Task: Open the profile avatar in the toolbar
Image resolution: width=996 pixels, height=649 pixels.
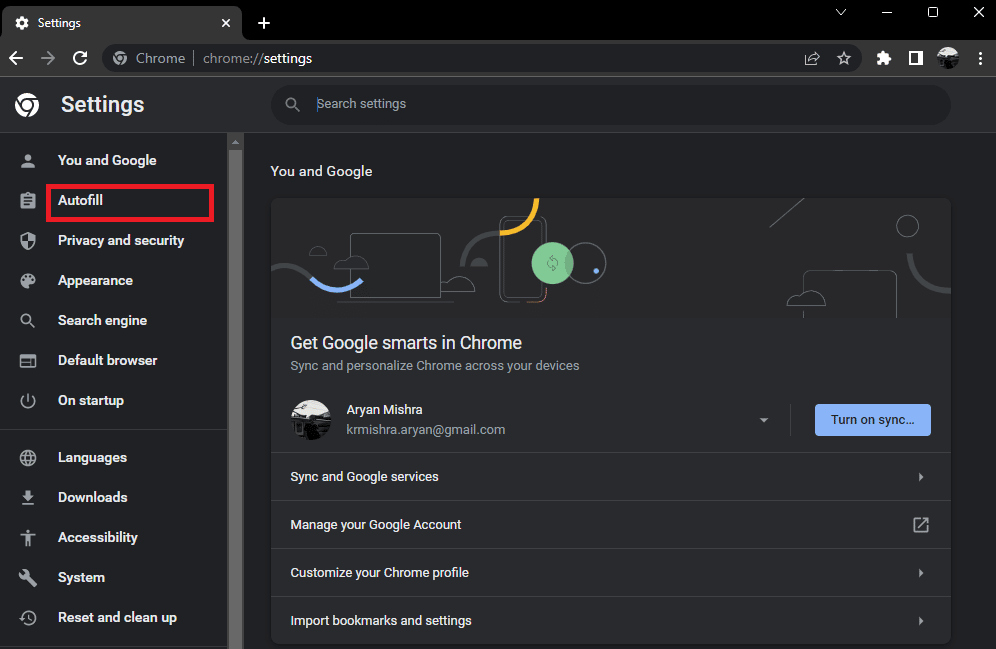Action: tap(948, 58)
